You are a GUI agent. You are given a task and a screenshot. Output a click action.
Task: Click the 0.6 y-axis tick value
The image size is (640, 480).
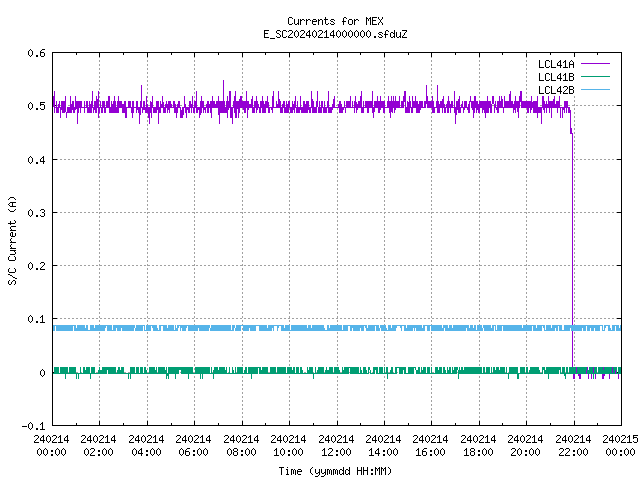pos(36,53)
